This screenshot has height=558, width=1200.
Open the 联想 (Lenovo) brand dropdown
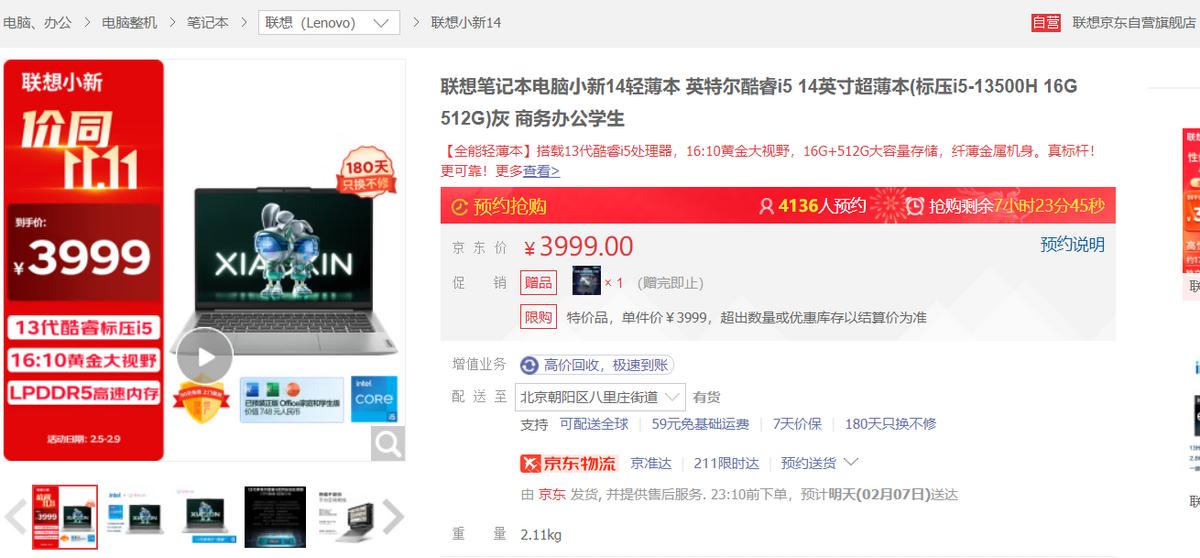point(329,23)
